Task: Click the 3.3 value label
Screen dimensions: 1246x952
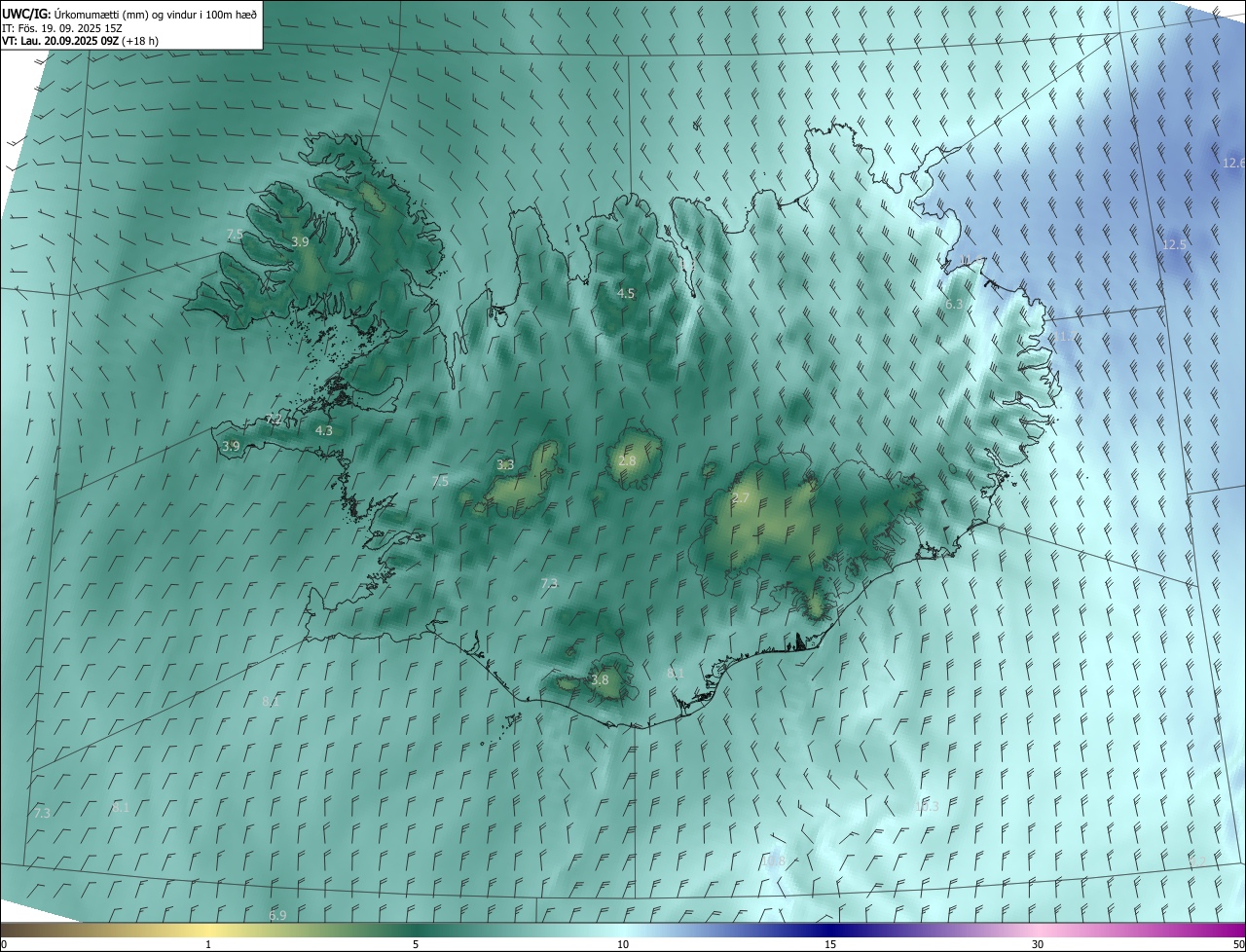Action: (505, 464)
